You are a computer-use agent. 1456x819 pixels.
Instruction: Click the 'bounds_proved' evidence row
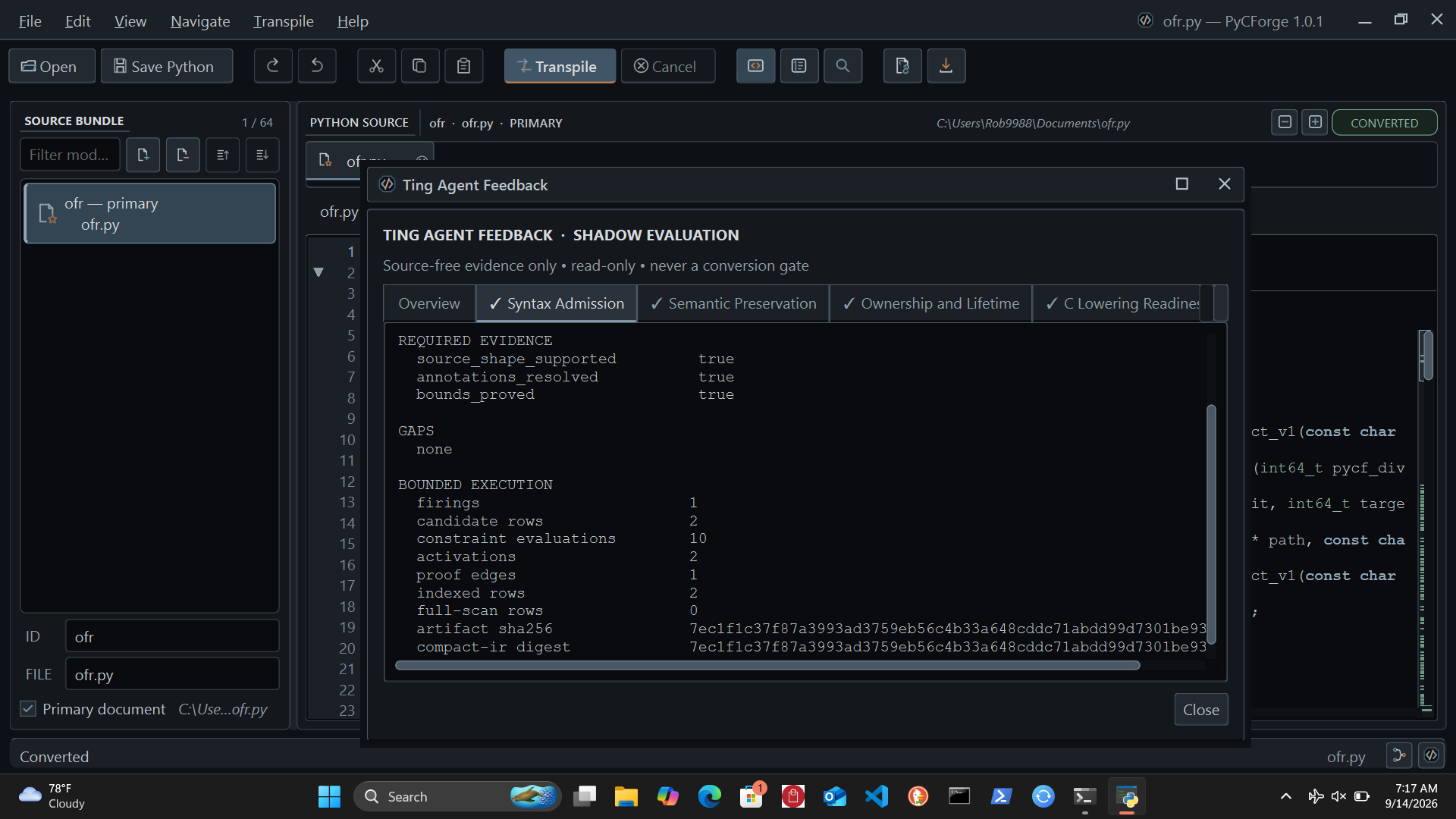(575, 394)
